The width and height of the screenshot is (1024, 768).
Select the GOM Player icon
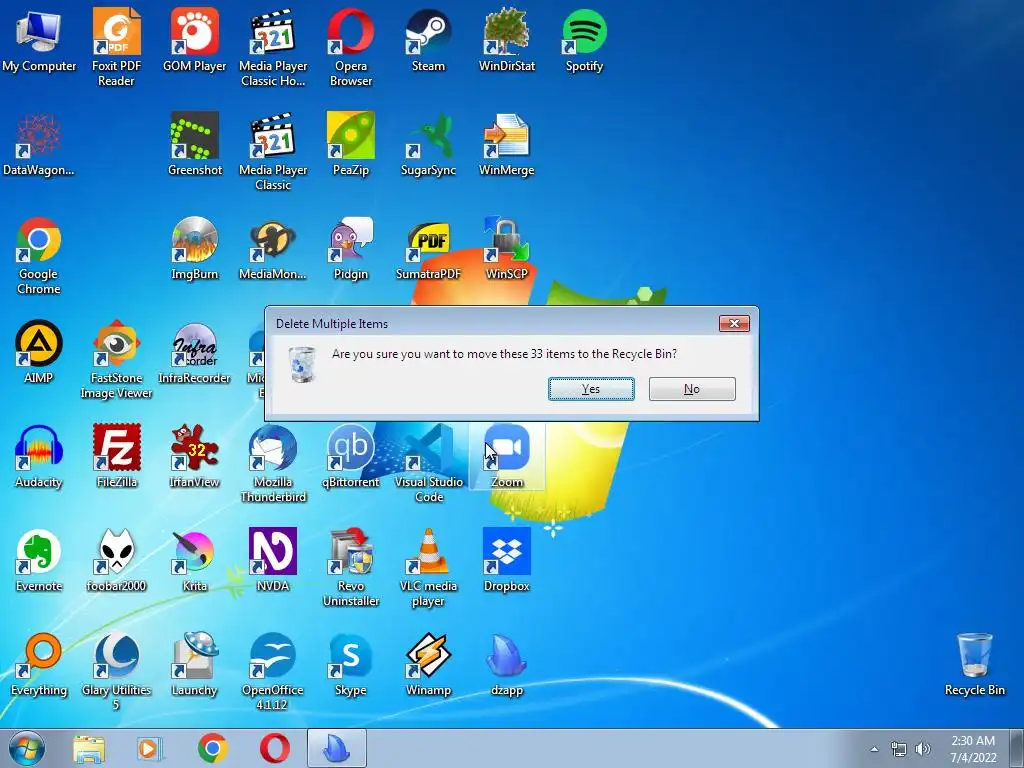click(x=195, y=40)
